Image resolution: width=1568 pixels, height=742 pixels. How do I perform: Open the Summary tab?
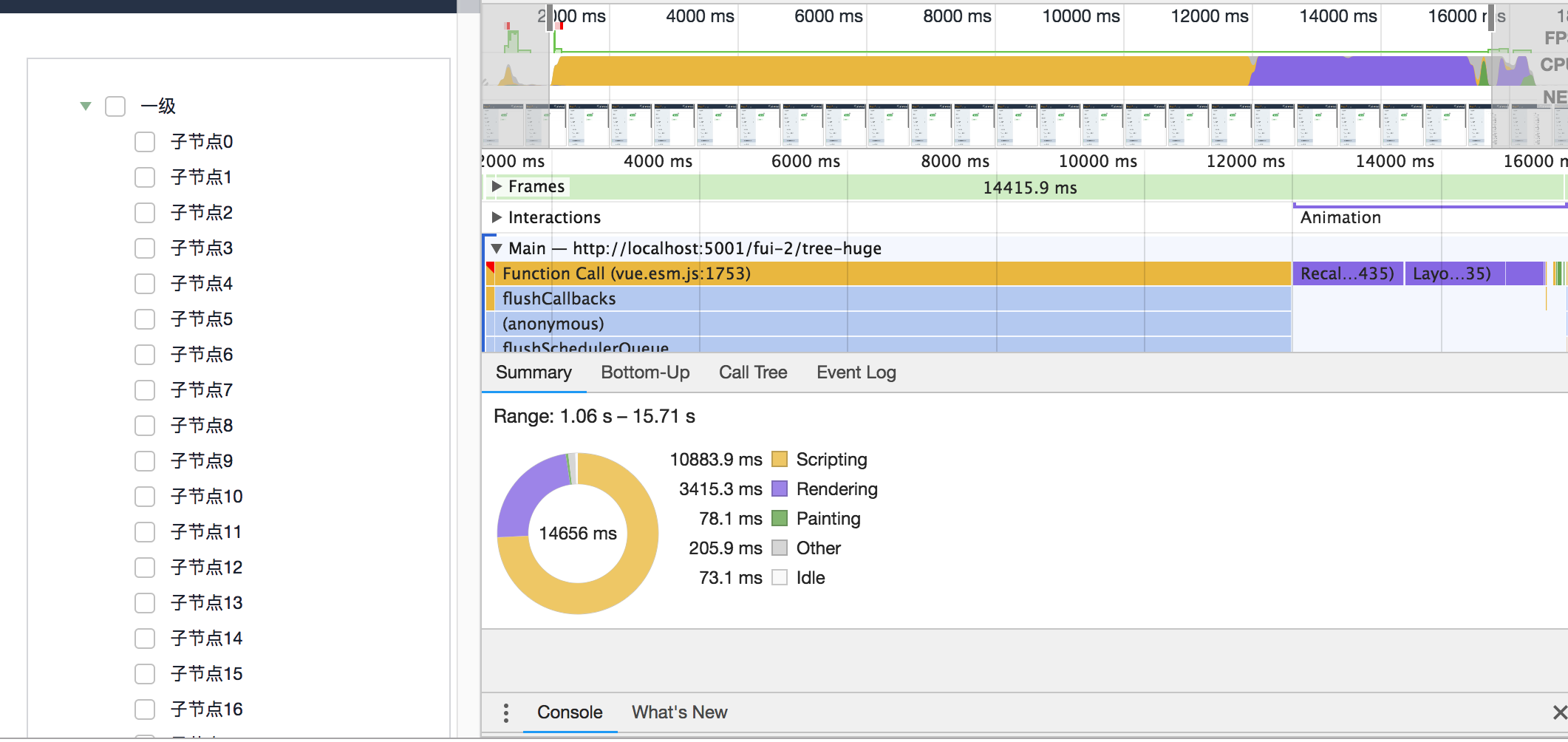pyautogui.click(x=534, y=372)
